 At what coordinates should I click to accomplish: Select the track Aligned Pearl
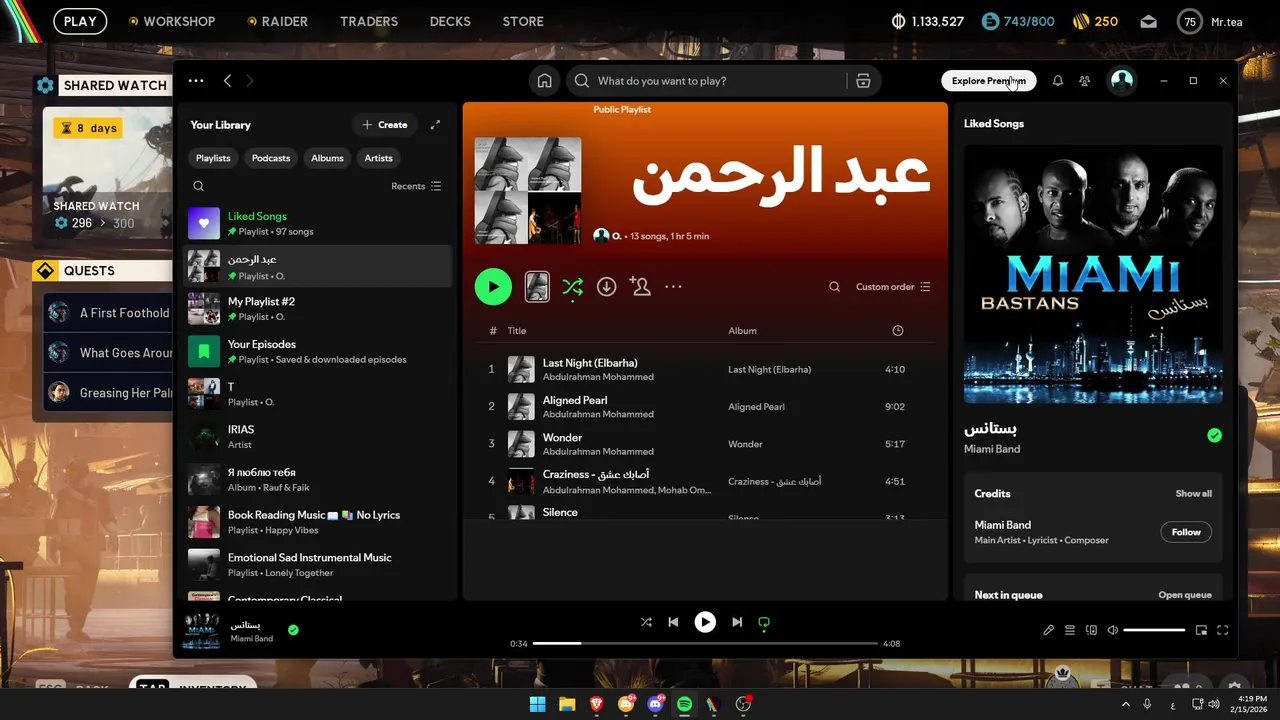click(705, 406)
